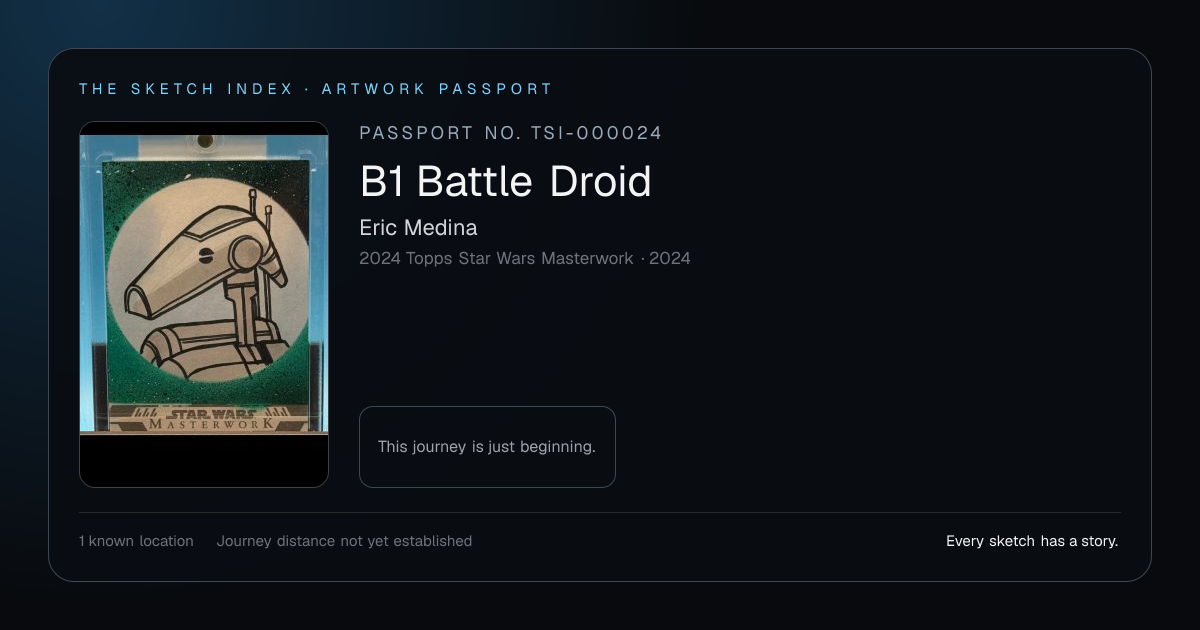Select artist name Eric Medina
Image resolution: width=1200 pixels, height=630 pixels.
pyautogui.click(x=418, y=227)
